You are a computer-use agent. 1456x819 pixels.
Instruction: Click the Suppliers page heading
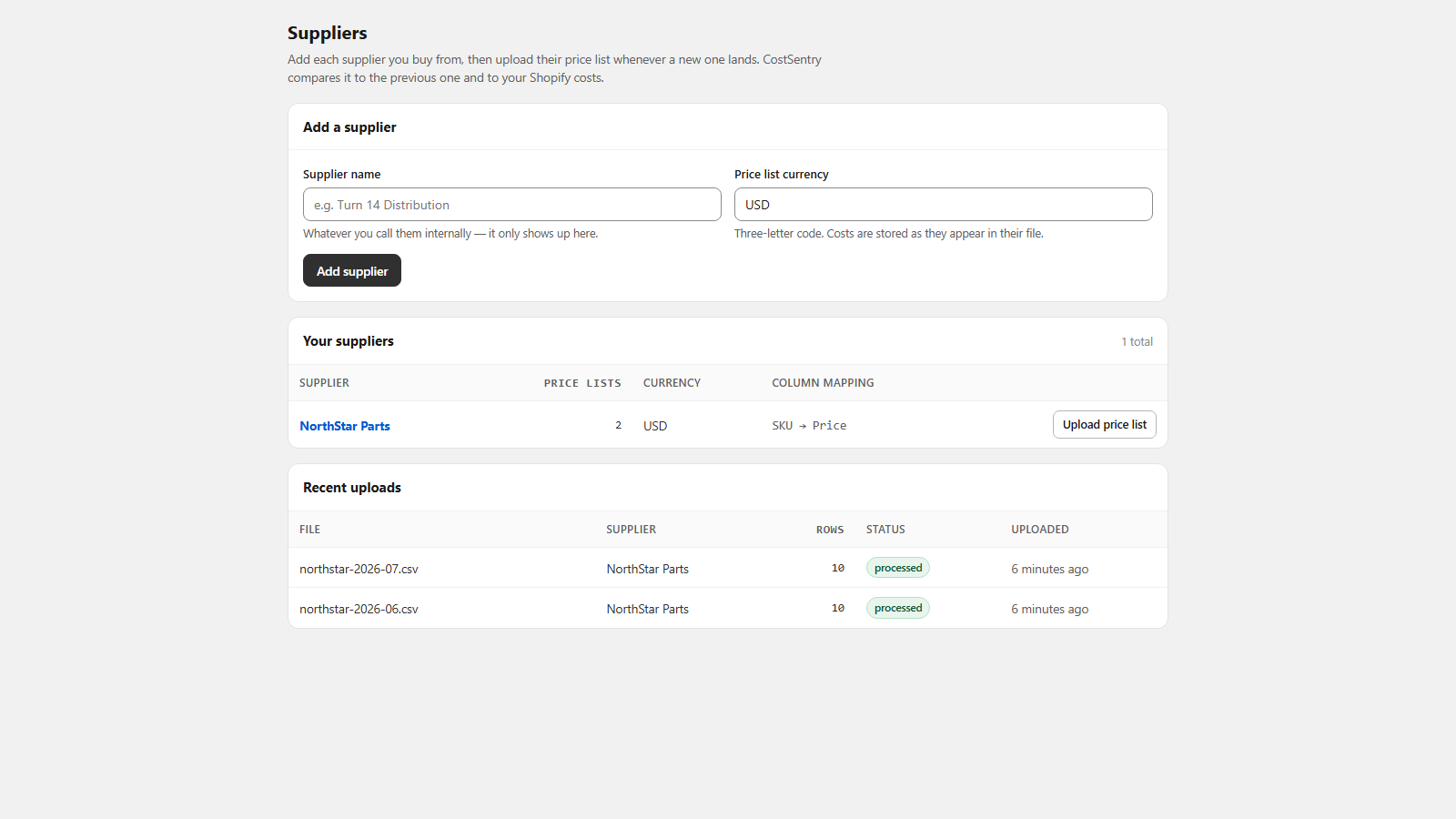pyautogui.click(x=328, y=33)
